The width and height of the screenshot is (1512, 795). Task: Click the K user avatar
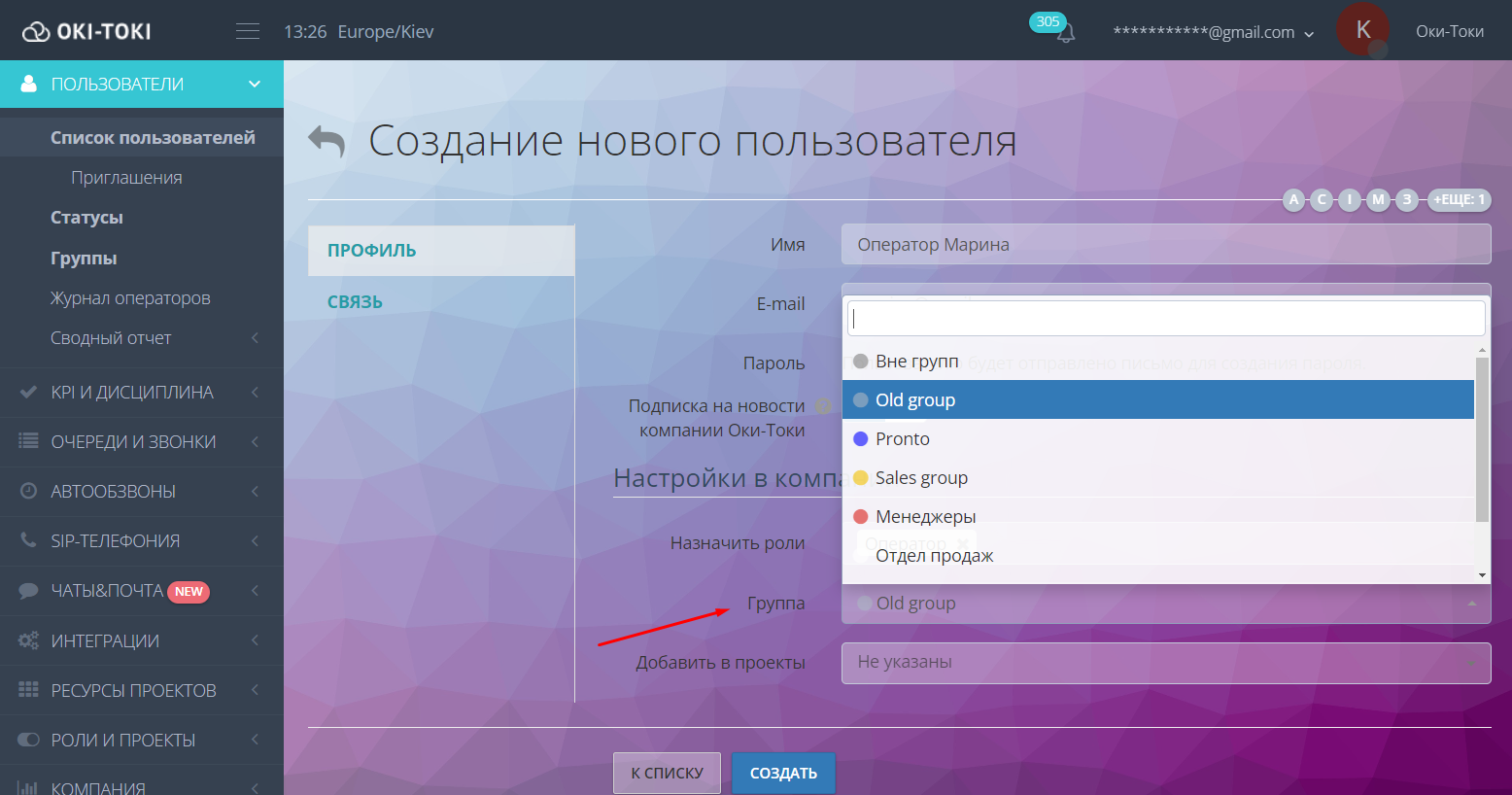click(x=1362, y=29)
